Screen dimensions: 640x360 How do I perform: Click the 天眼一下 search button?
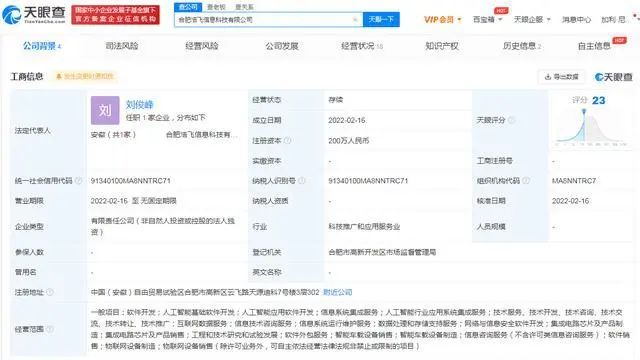[x=381, y=20]
